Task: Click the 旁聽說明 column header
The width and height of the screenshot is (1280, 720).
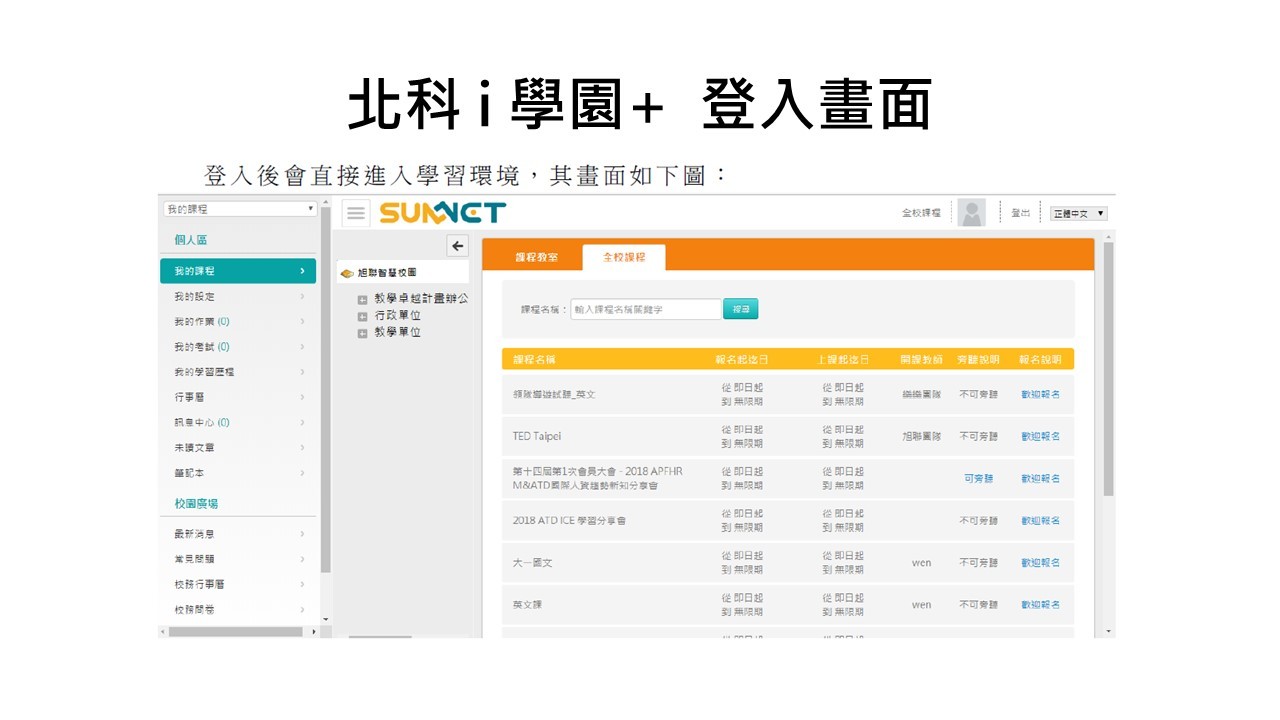Action: coord(978,359)
